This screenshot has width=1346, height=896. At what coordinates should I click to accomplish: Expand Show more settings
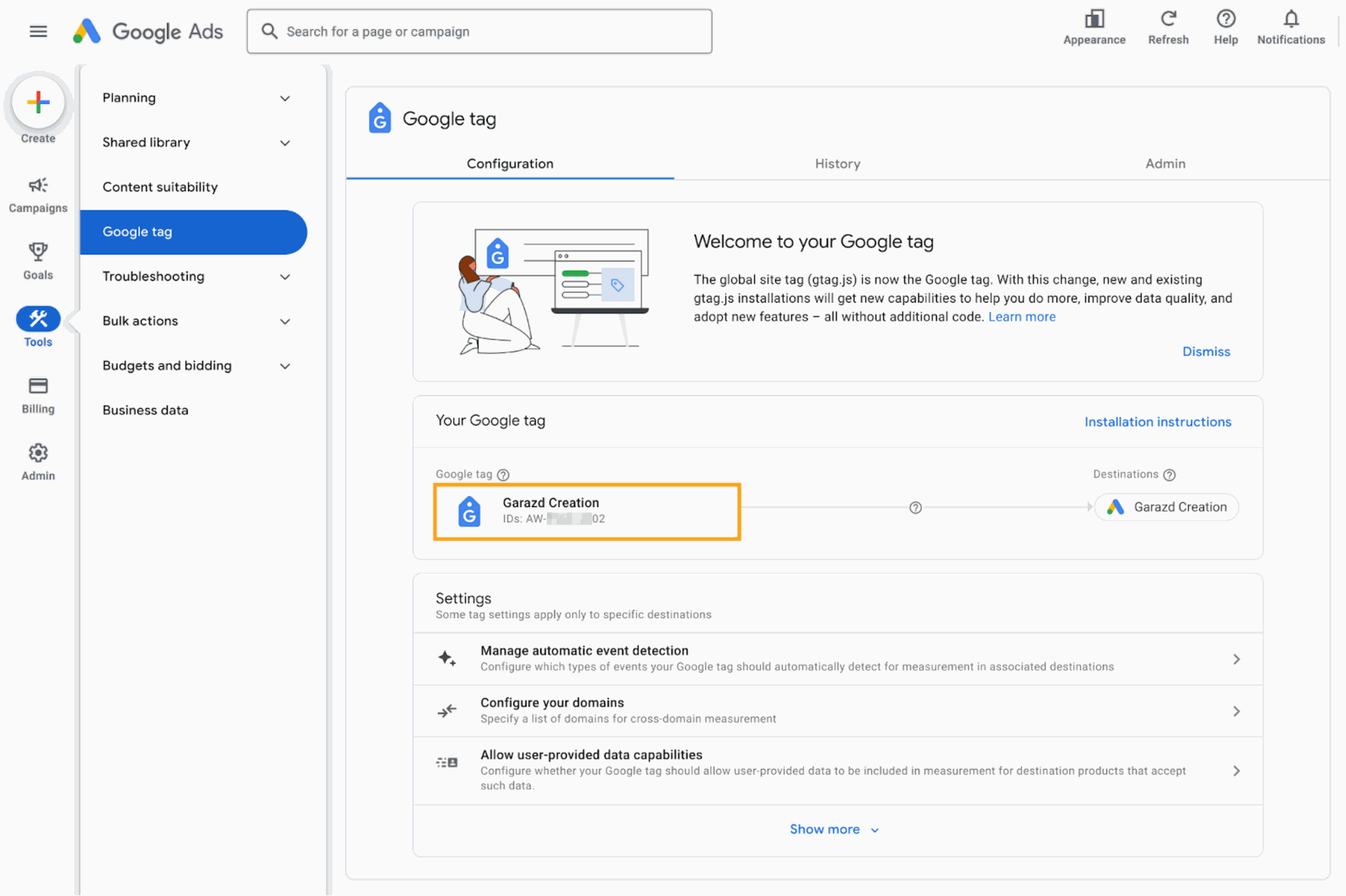pyautogui.click(x=834, y=829)
